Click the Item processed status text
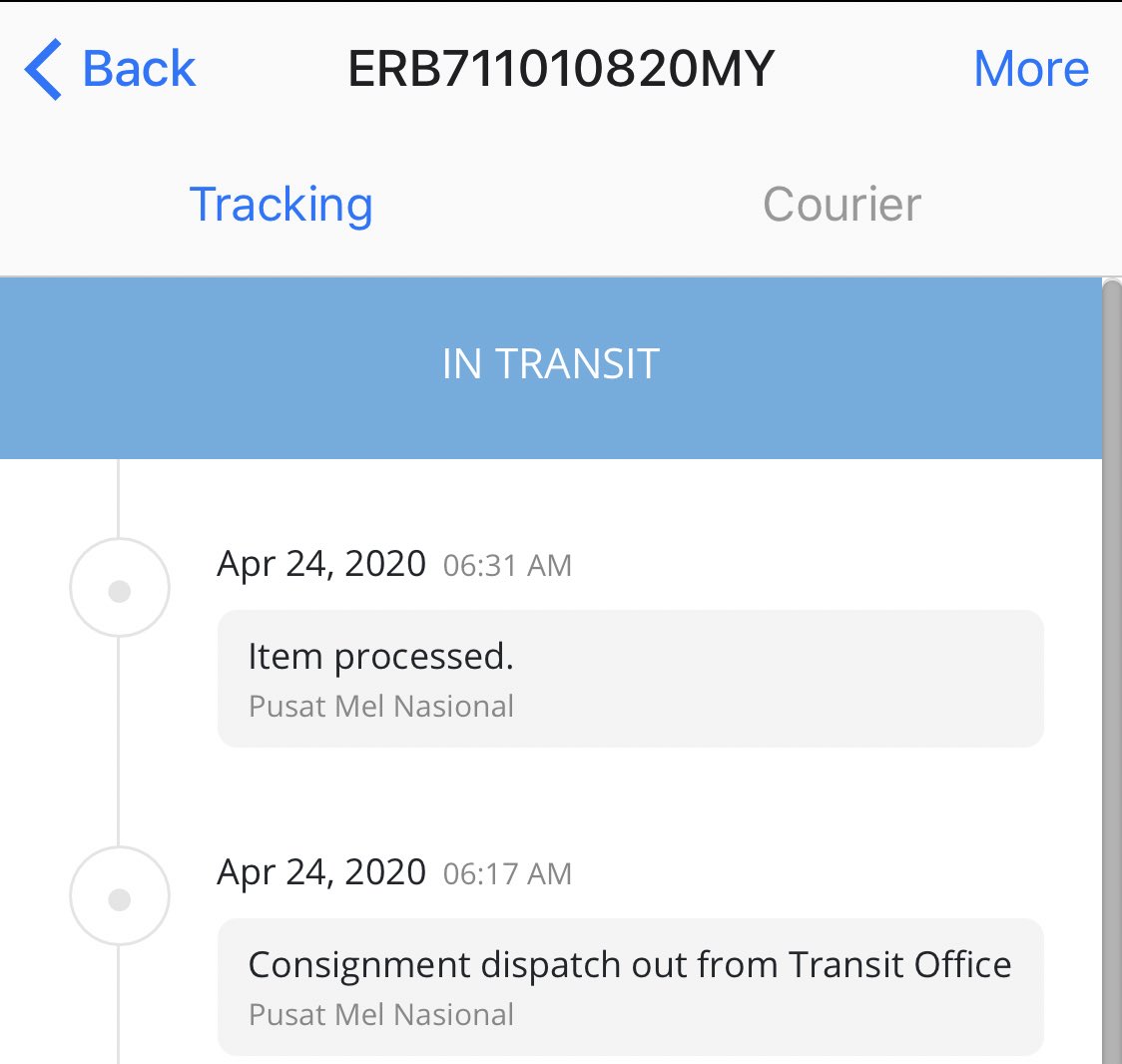The width and height of the screenshot is (1122, 1064). pyautogui.click(x=380, y=656)
